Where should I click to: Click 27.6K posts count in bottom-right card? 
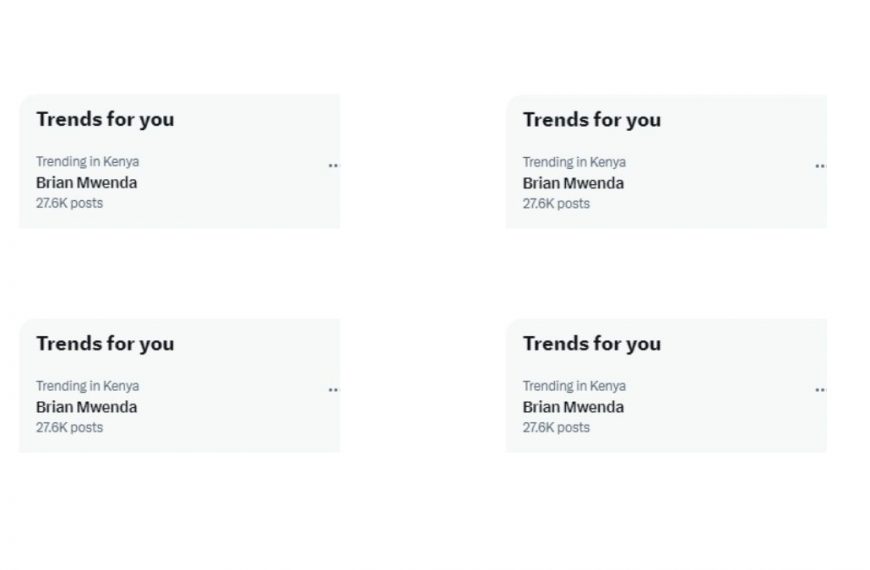[556, 428]
